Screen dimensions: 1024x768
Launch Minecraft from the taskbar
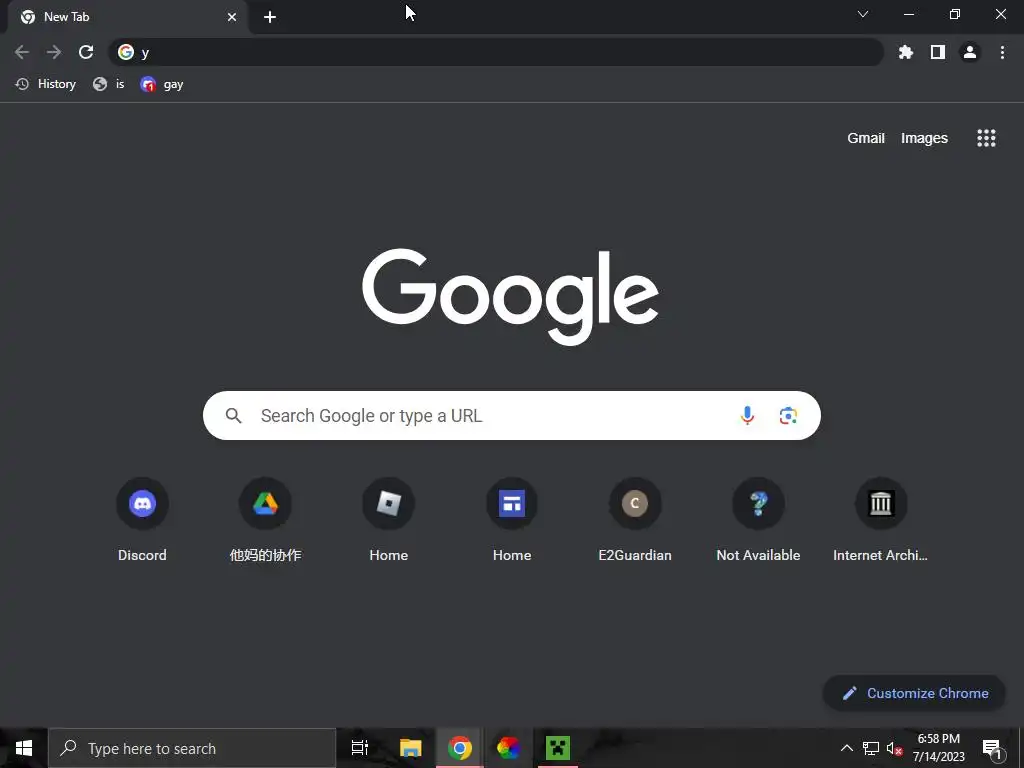coord(558,748)
